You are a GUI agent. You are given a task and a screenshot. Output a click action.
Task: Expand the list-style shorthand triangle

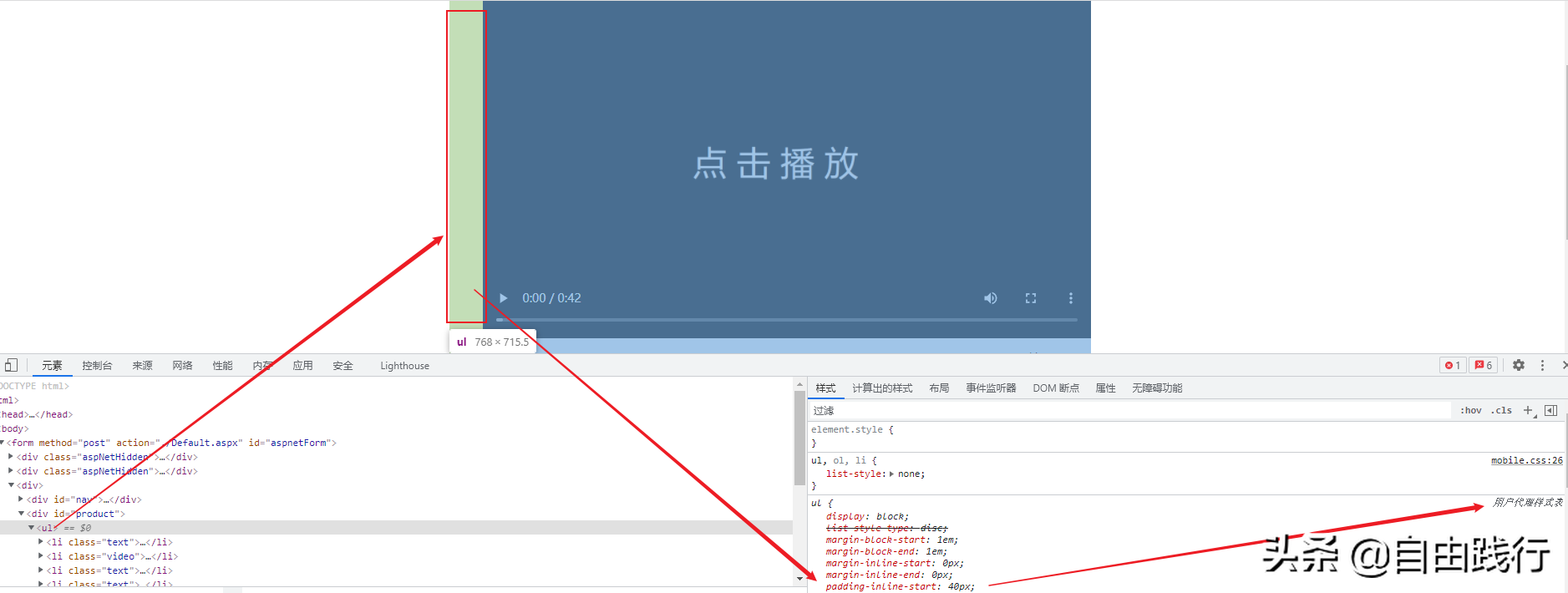(x=891, y=474)
